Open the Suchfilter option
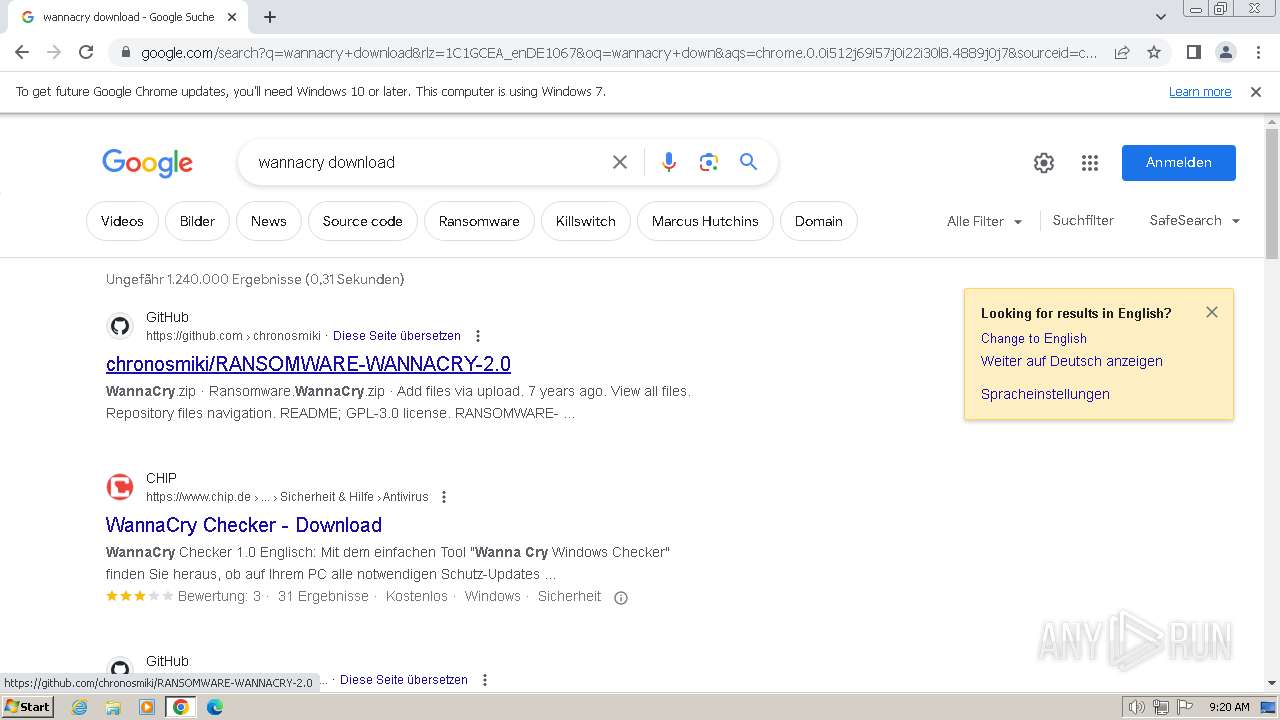Viewport: 1280px width, 720px height. [1083, 220]
